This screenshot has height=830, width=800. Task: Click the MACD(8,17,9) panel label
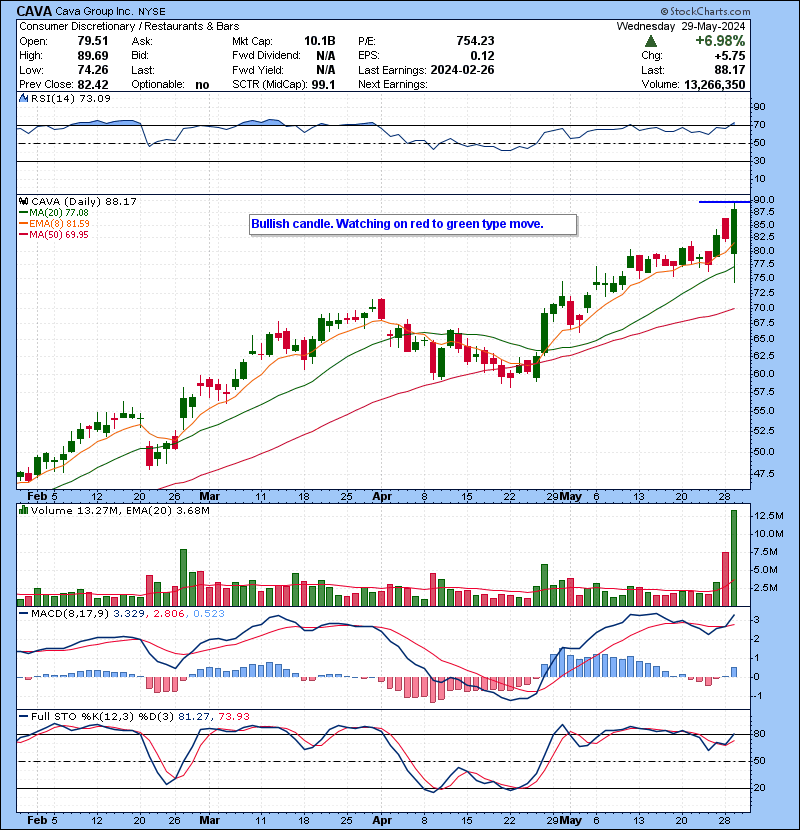pyautogui.click(x=70, y=614)
